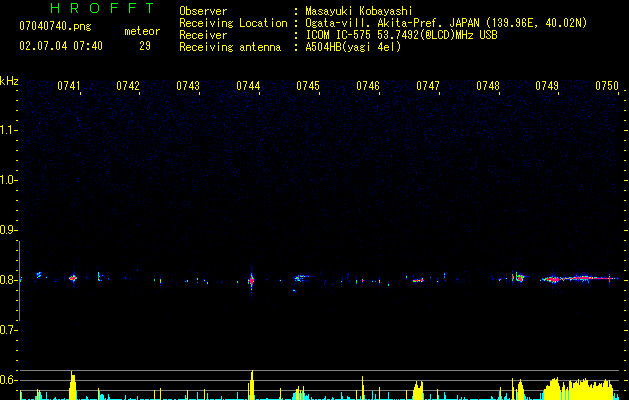629x400 pixels.
Task: Click the Observer field label
Action: point(203,11)
